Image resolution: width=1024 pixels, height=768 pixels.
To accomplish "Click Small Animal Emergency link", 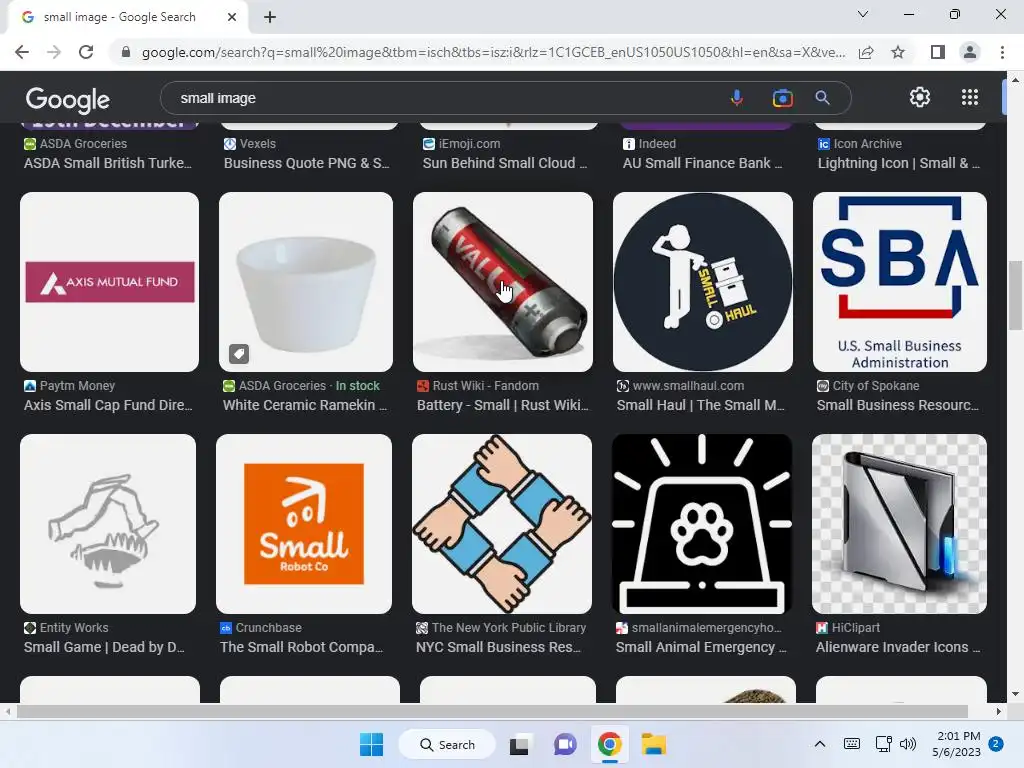I will [701, 647].
